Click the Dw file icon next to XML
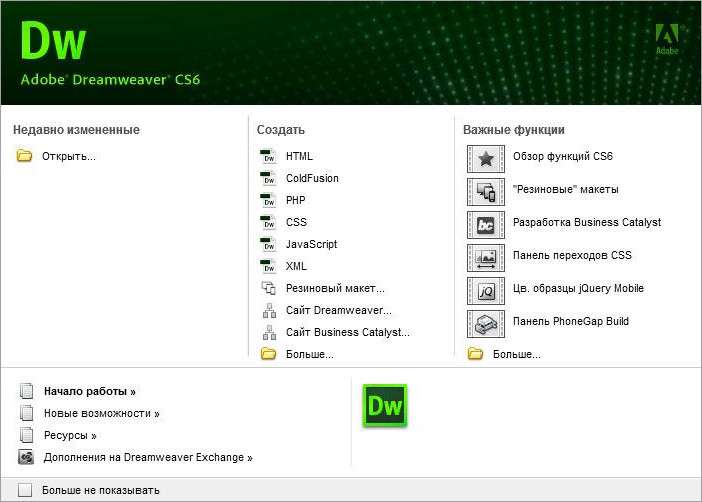Screen dimensions: 702x502 tap(269, 266)
